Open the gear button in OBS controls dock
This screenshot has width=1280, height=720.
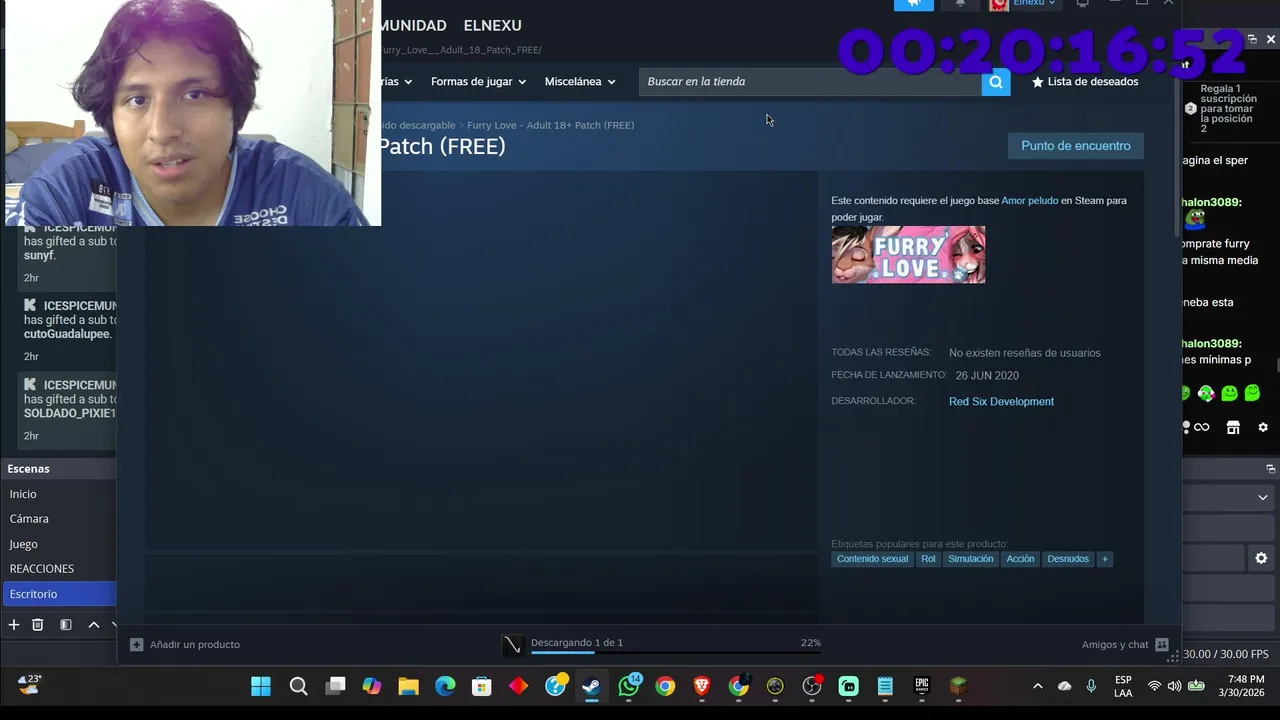coord(1261,558)
